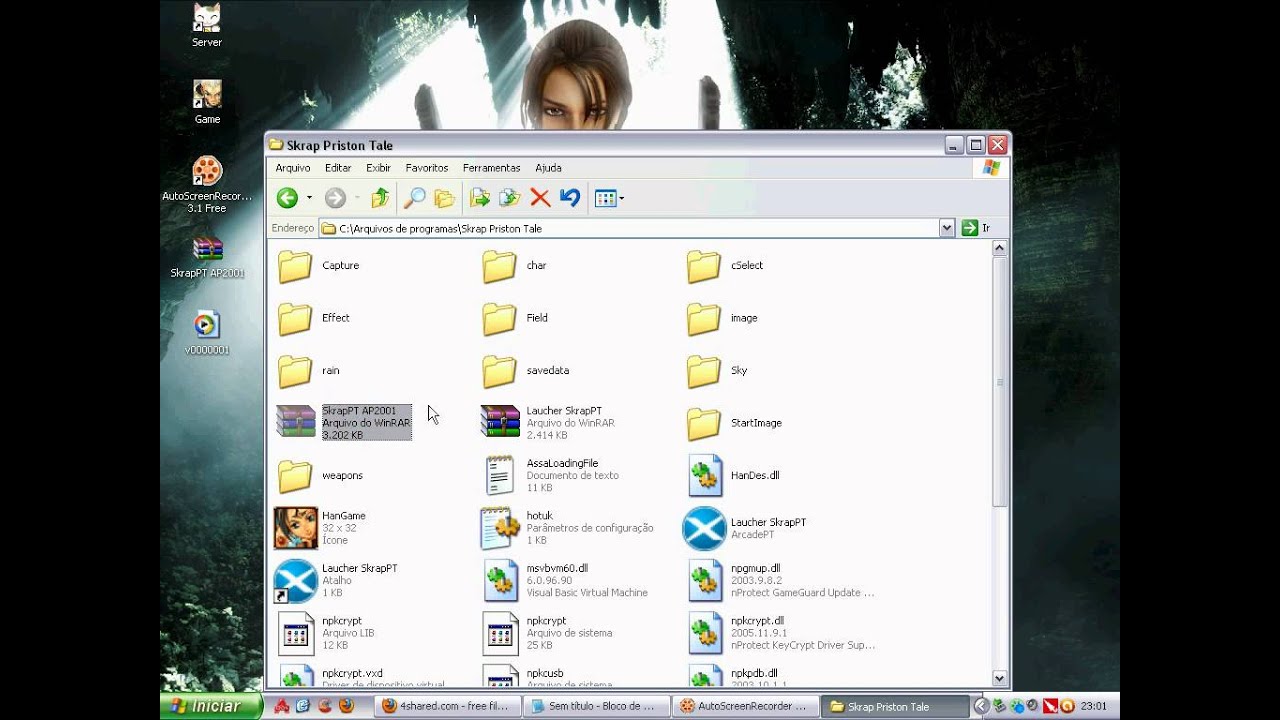This screenshot has width=1280, height=720.
Task: Go up one folder level
Action: pos(380,198)
